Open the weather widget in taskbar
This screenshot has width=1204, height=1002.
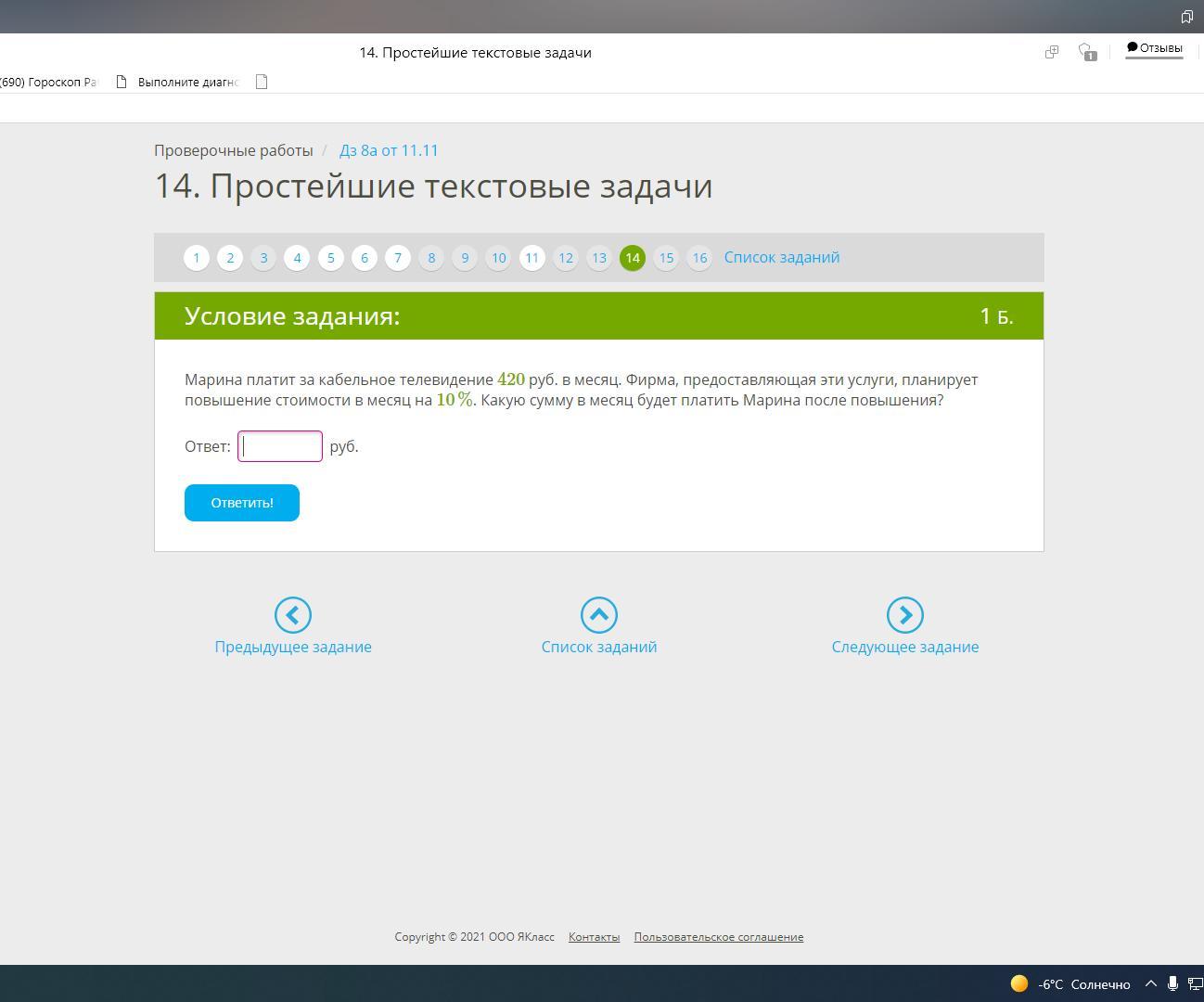pyautogui.click(x=1070, y=984)
